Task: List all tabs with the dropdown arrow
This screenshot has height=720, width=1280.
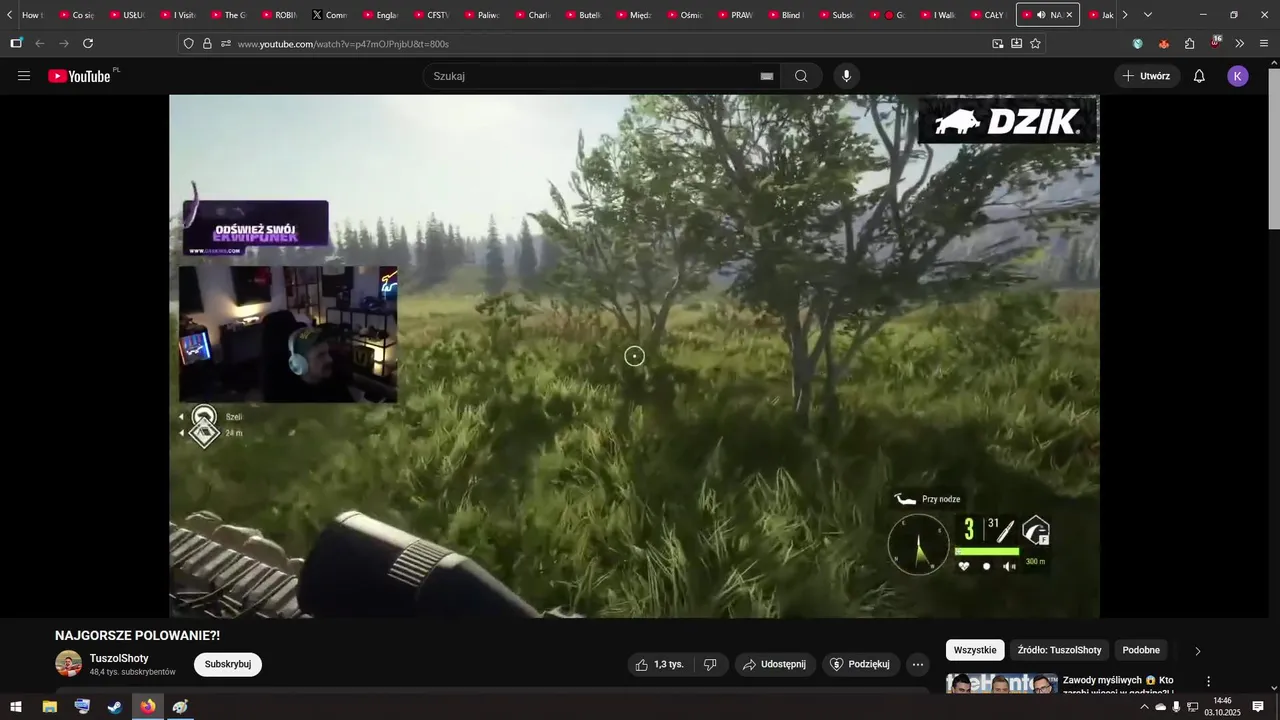Action: click(1147, 15)
